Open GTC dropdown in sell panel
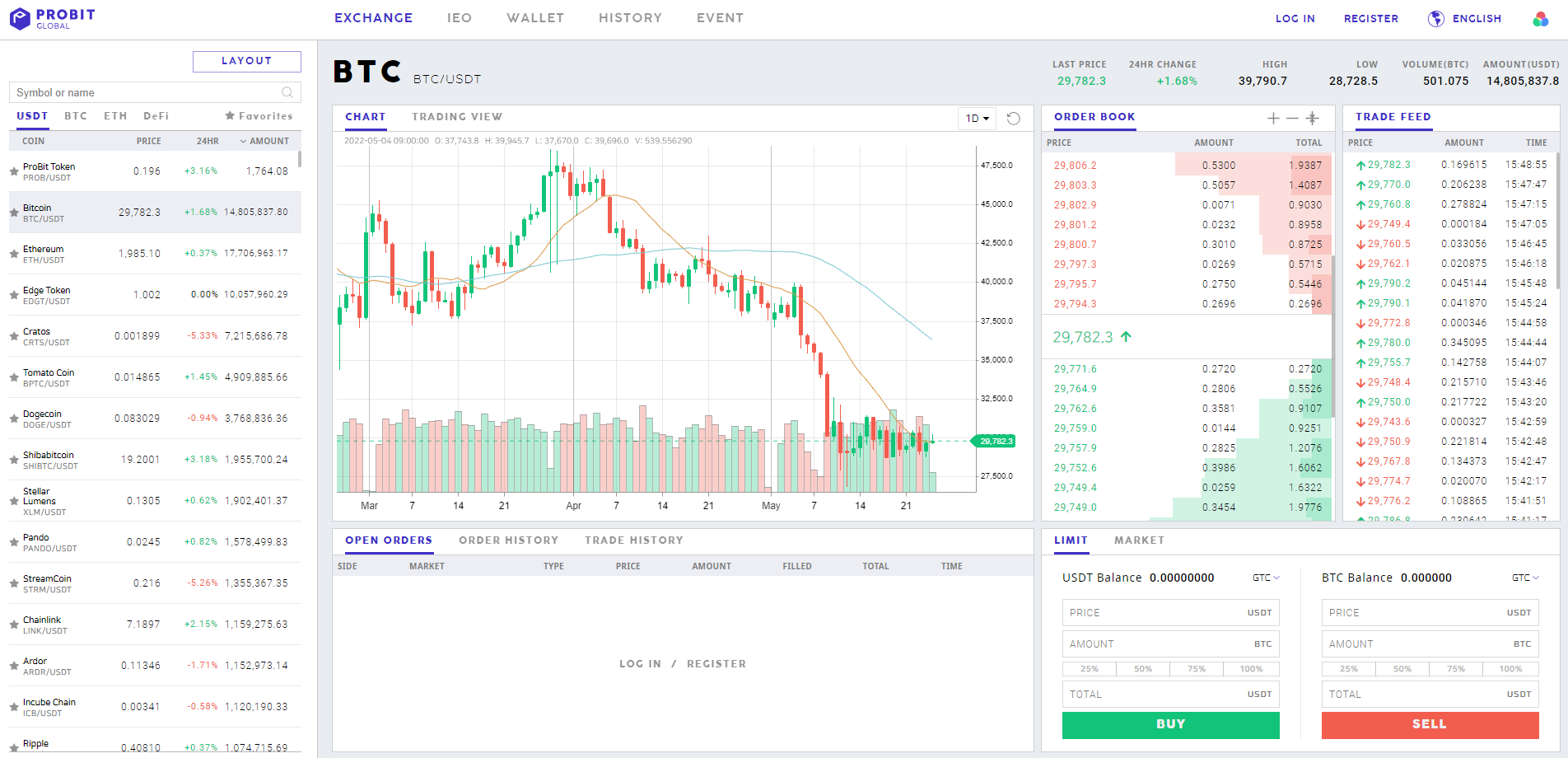 pyautogui.click(x=1525, y=578)
